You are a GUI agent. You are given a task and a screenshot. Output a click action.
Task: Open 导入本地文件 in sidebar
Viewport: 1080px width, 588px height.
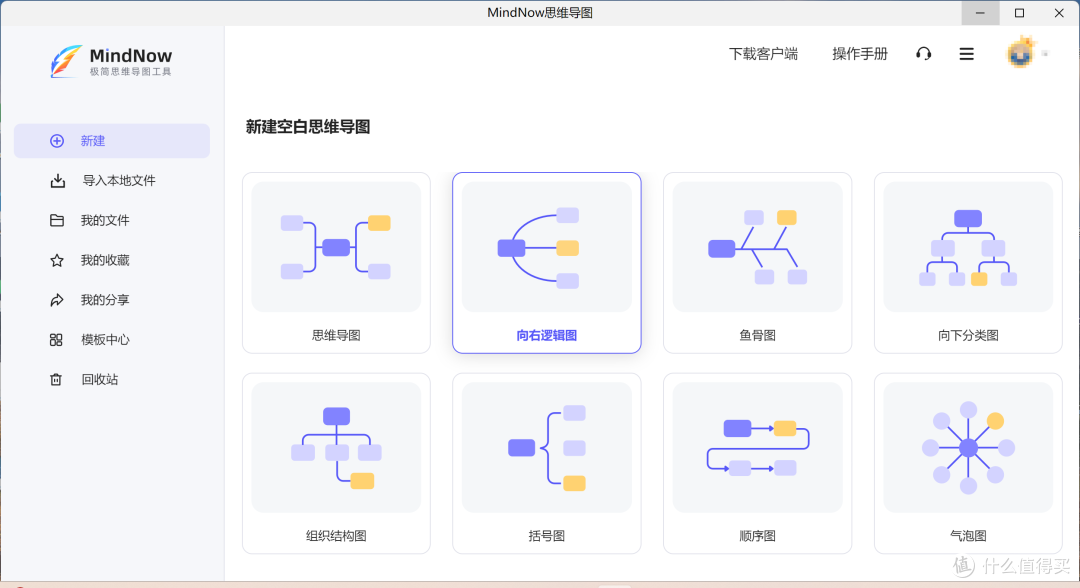click(119, 181)
